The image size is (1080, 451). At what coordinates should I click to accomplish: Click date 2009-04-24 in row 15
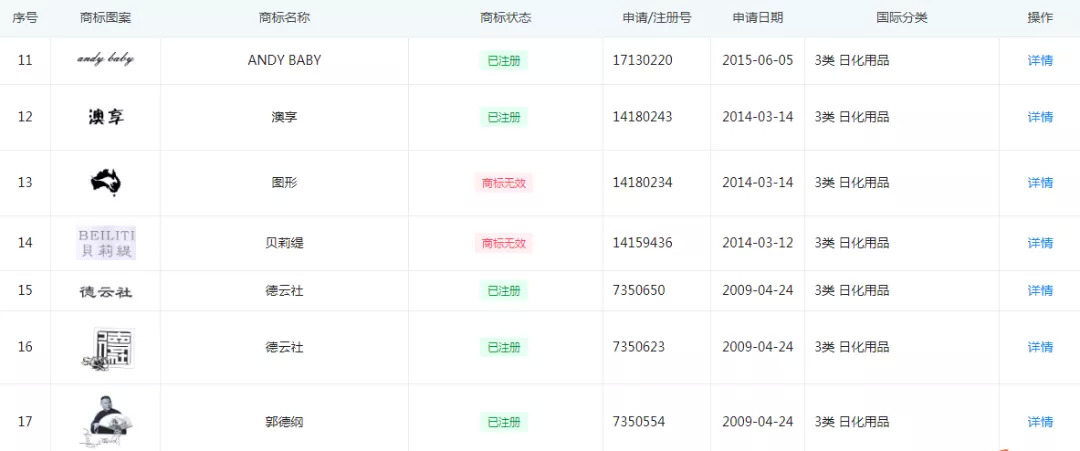pyautogui.click(x=758, y=290)
